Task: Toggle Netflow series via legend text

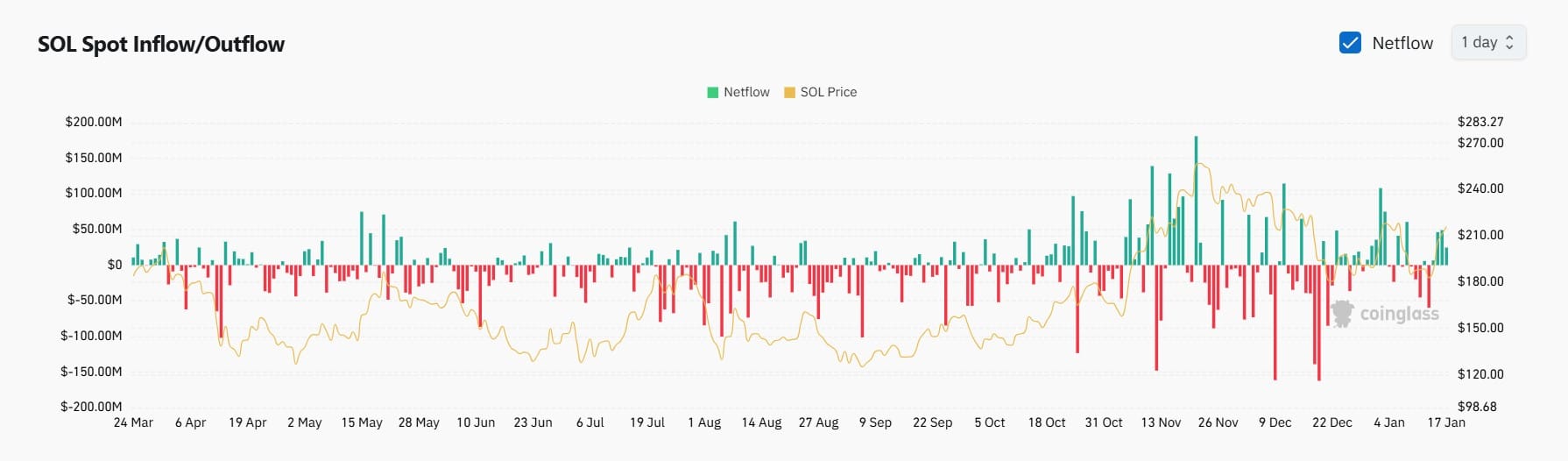Action: point(746,92)
